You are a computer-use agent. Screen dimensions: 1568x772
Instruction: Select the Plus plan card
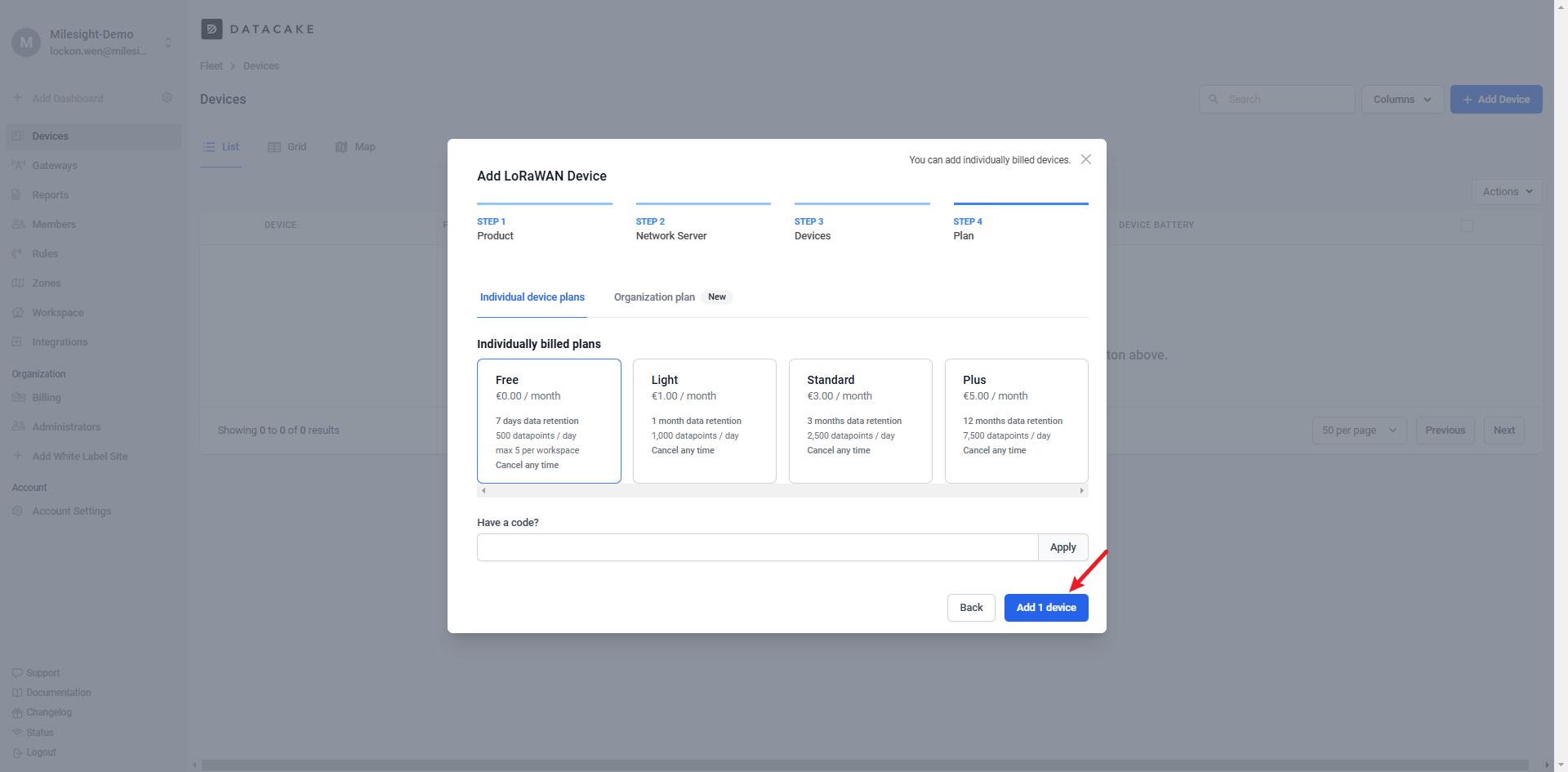[1016, 421]
